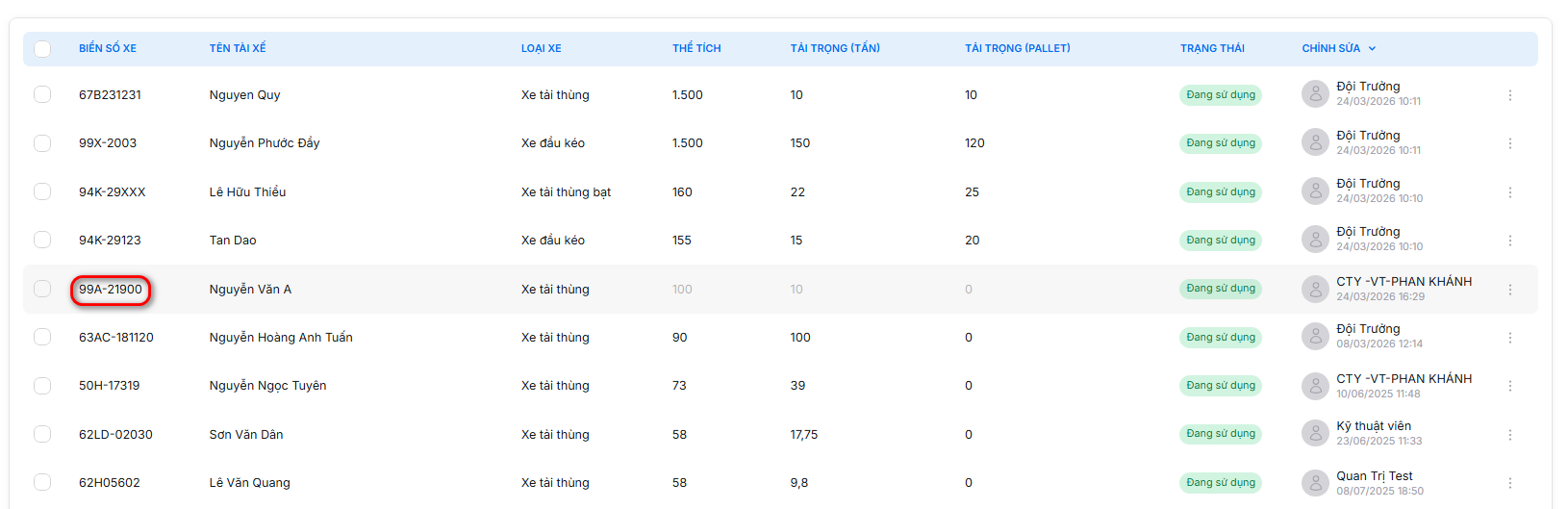Image resolution: width=1568 pixels, height=509 pixels.
Task: Click driver name Nguyễn Hoàng Anh Tuấn
Action: click(x=281, y=338)
